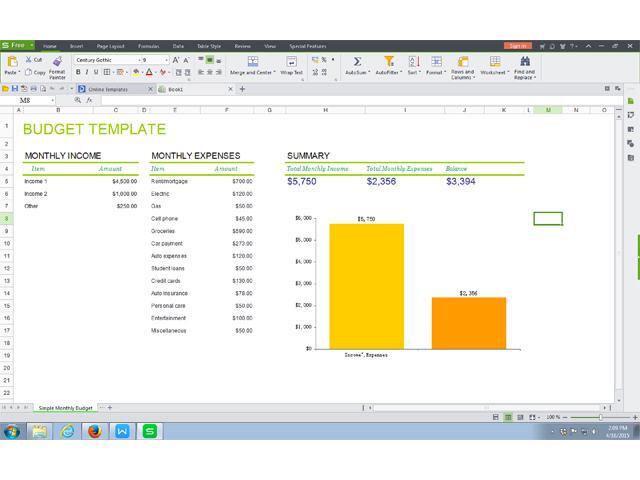Click the red Sign in button
The height and width of the screenshot is (480, 640).
coord(518,46)
